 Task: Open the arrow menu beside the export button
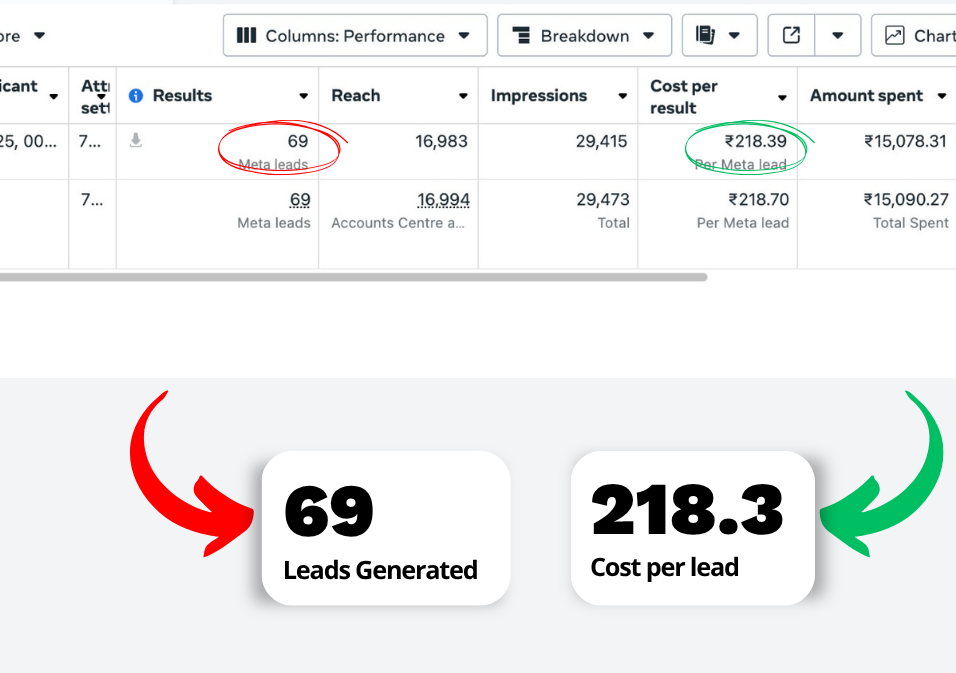pos(838,36)
